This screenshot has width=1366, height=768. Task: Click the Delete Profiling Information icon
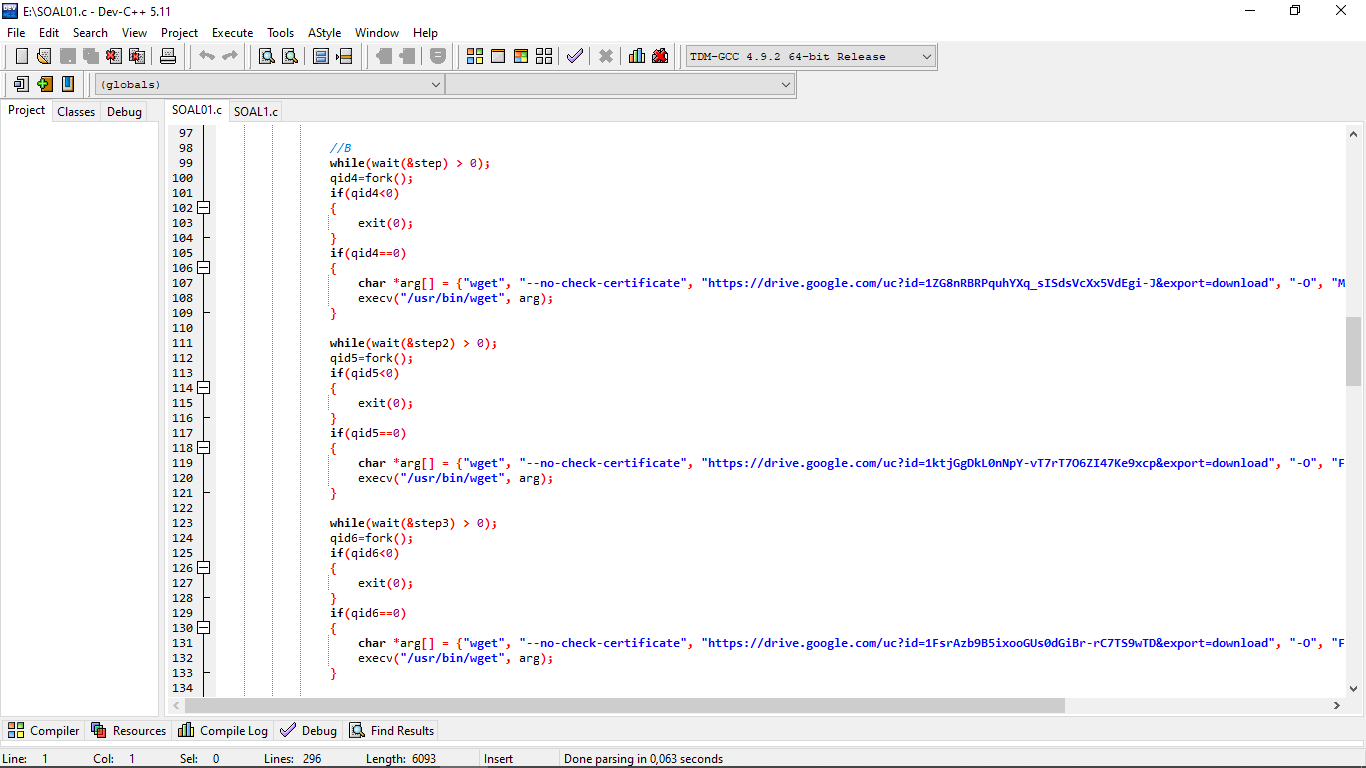(x=660, y=56)
